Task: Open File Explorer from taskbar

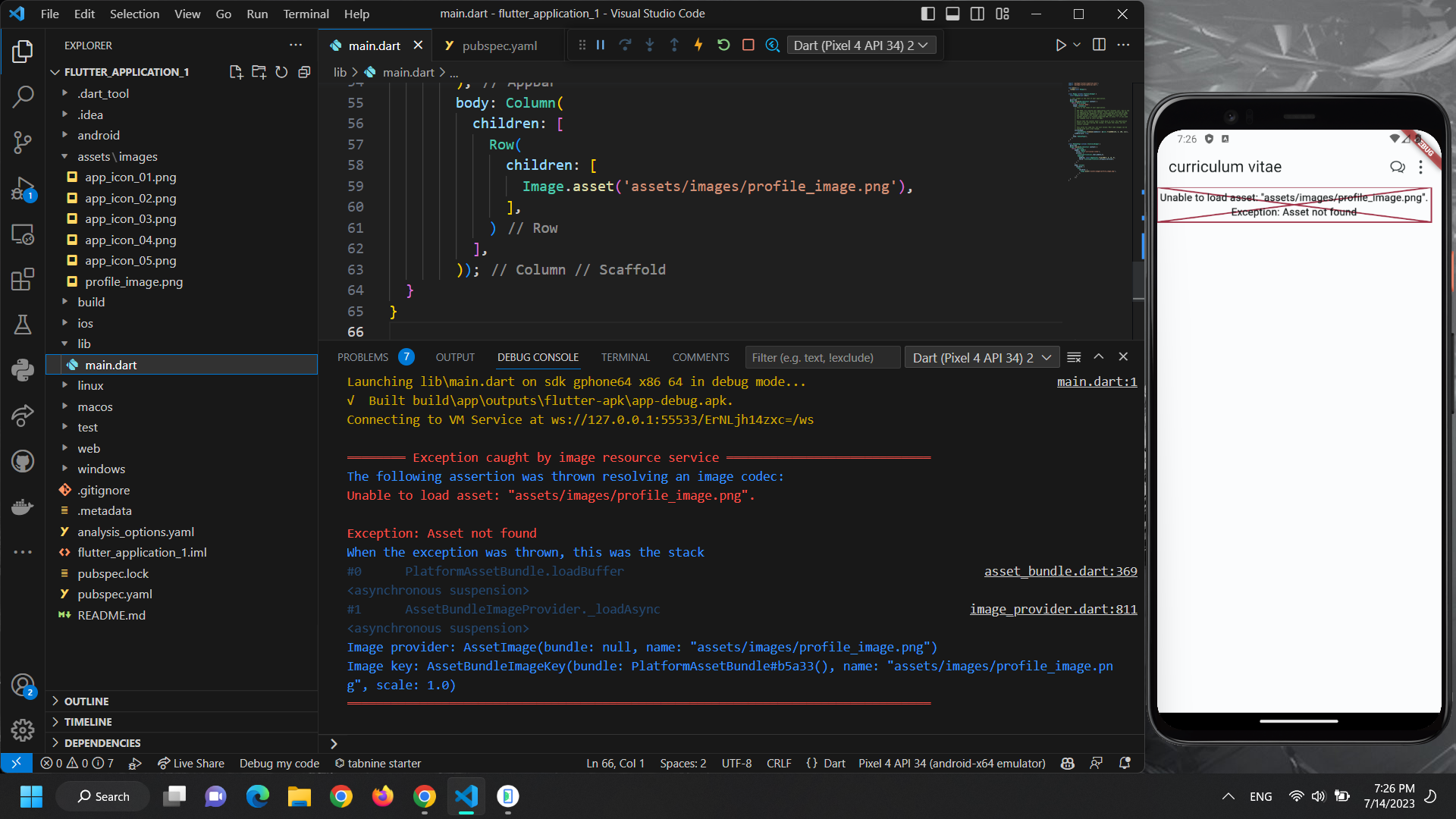Action: pos(300,796)
